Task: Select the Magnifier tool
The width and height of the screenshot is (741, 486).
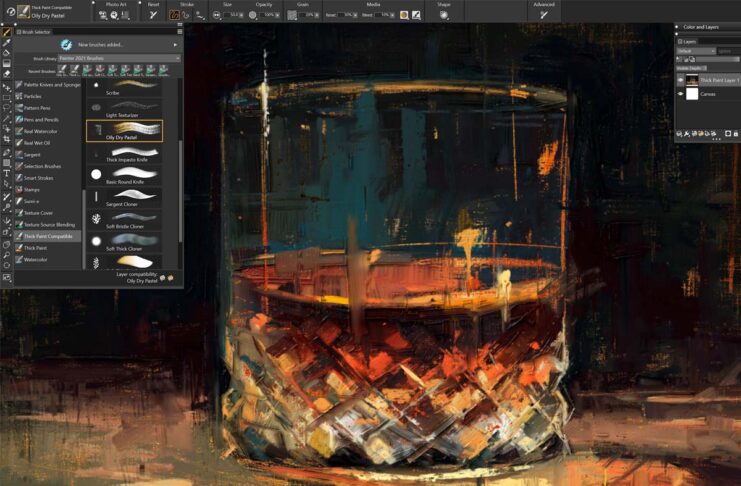Action: [x=6, y=255]
